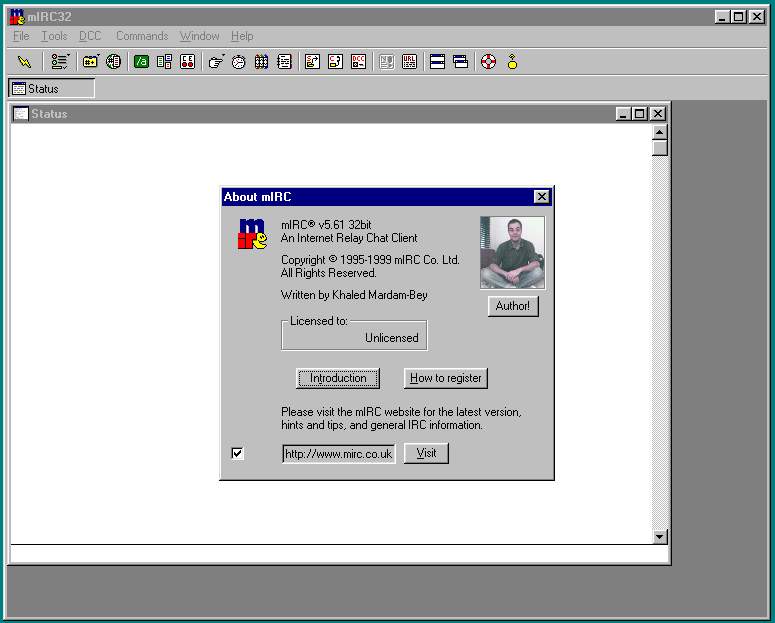775x623 pixels.
Task: Click the pointing hand Finger icon
Action: tap(215, 62)
